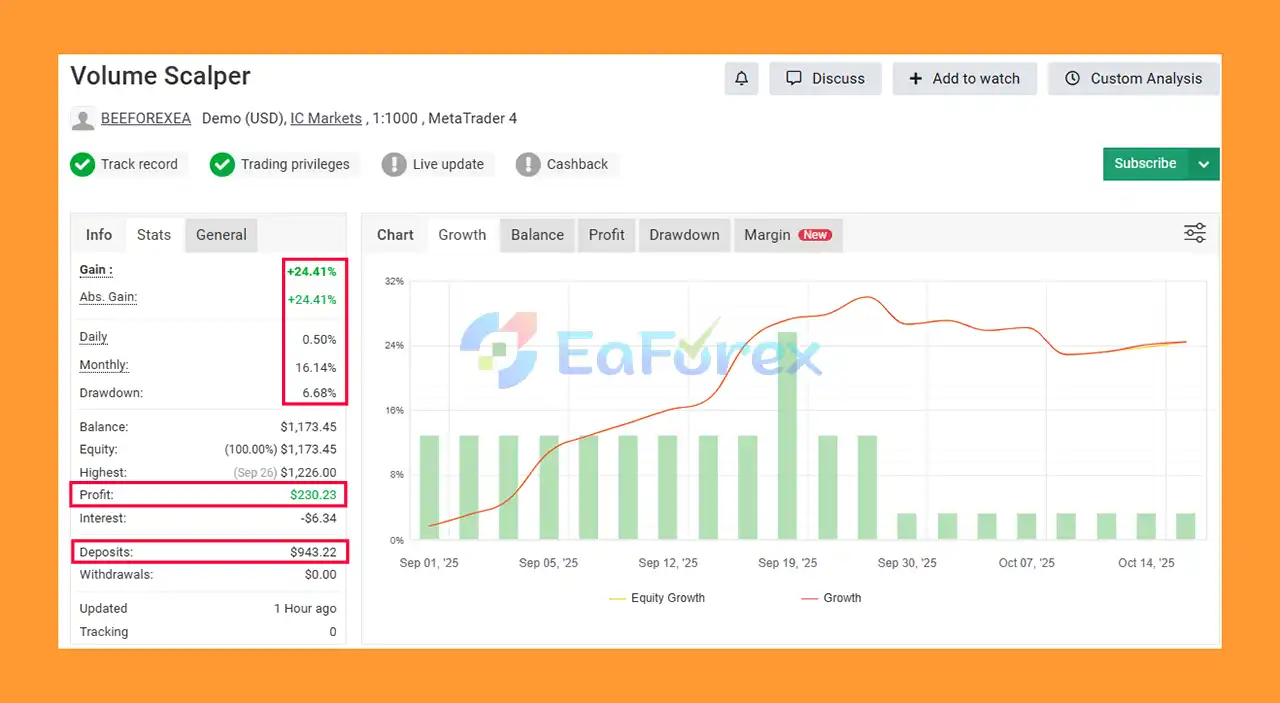1280x703 pixels.
Task: Open chart settings sliders icon
Action: (x=1195, y=233)
